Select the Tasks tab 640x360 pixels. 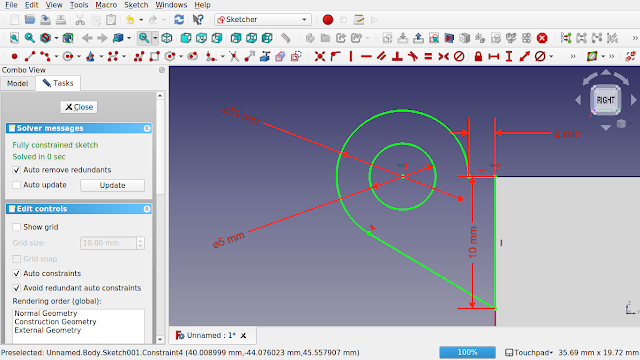[58, 83]
